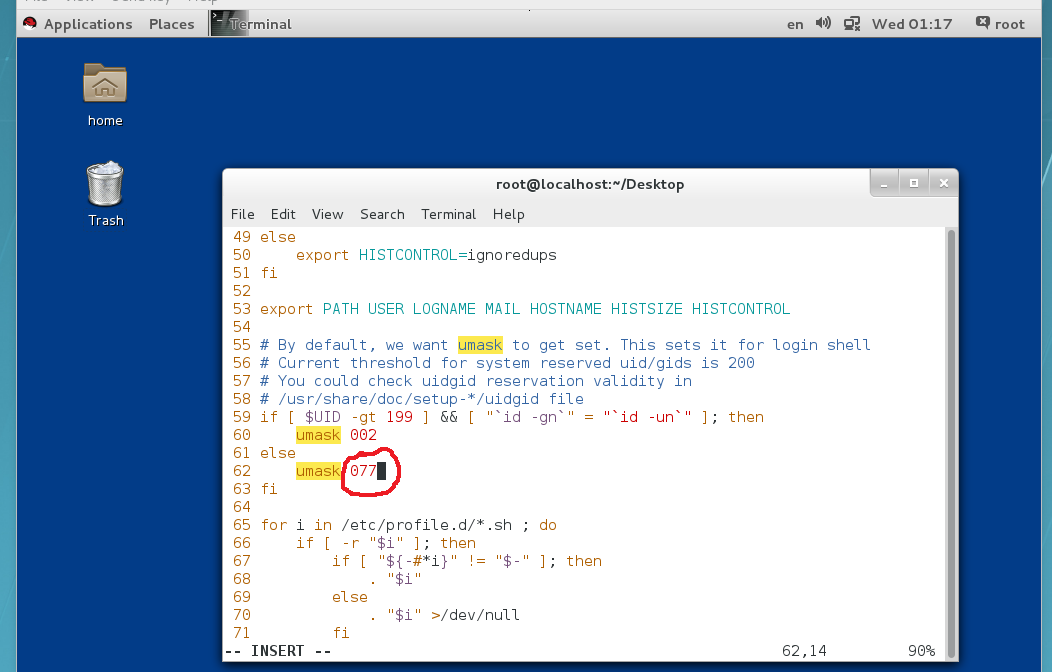The image size is (1052, 672).
Task: Click the network connection icon
Action: point(851,24)
